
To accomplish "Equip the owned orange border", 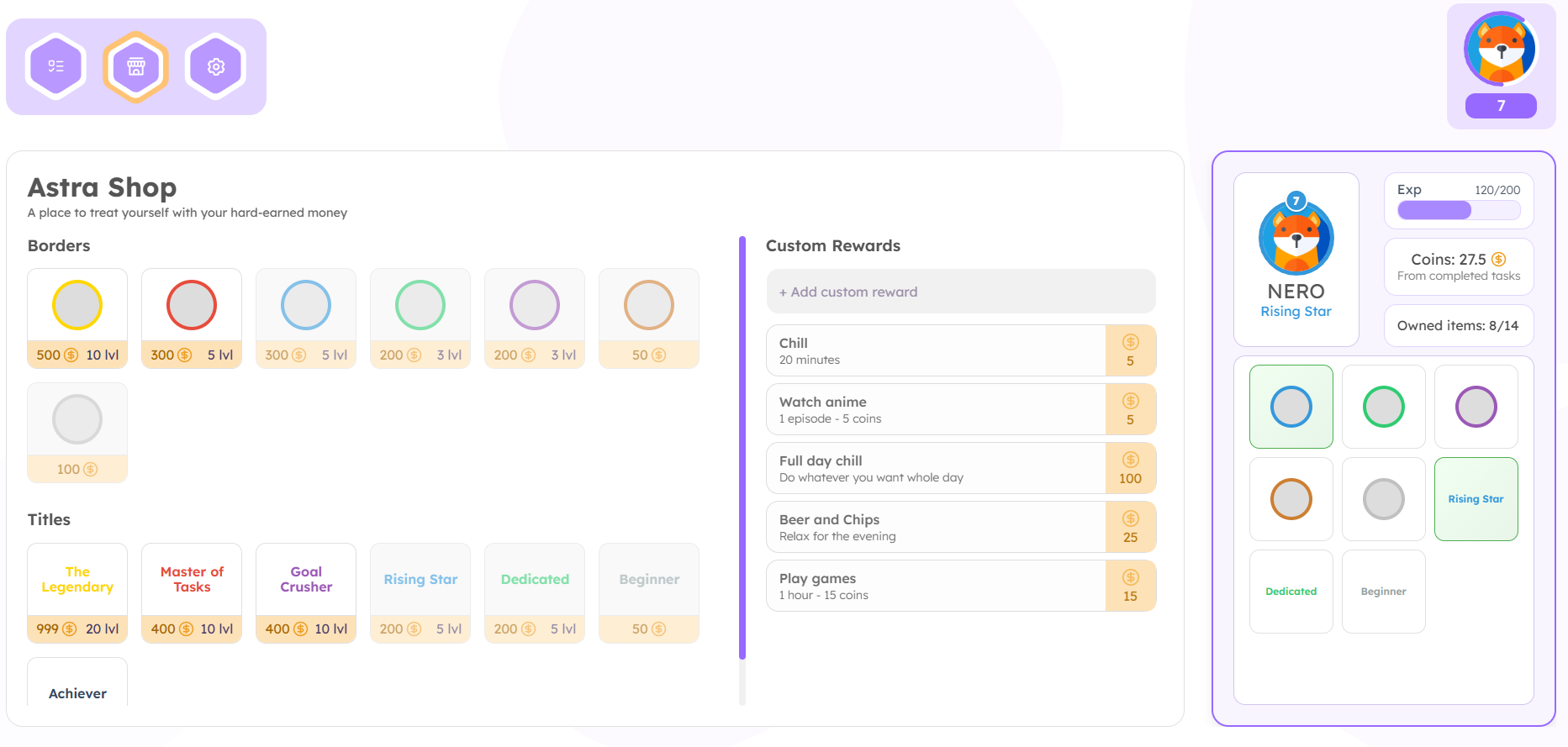I will pos(1291,499).
